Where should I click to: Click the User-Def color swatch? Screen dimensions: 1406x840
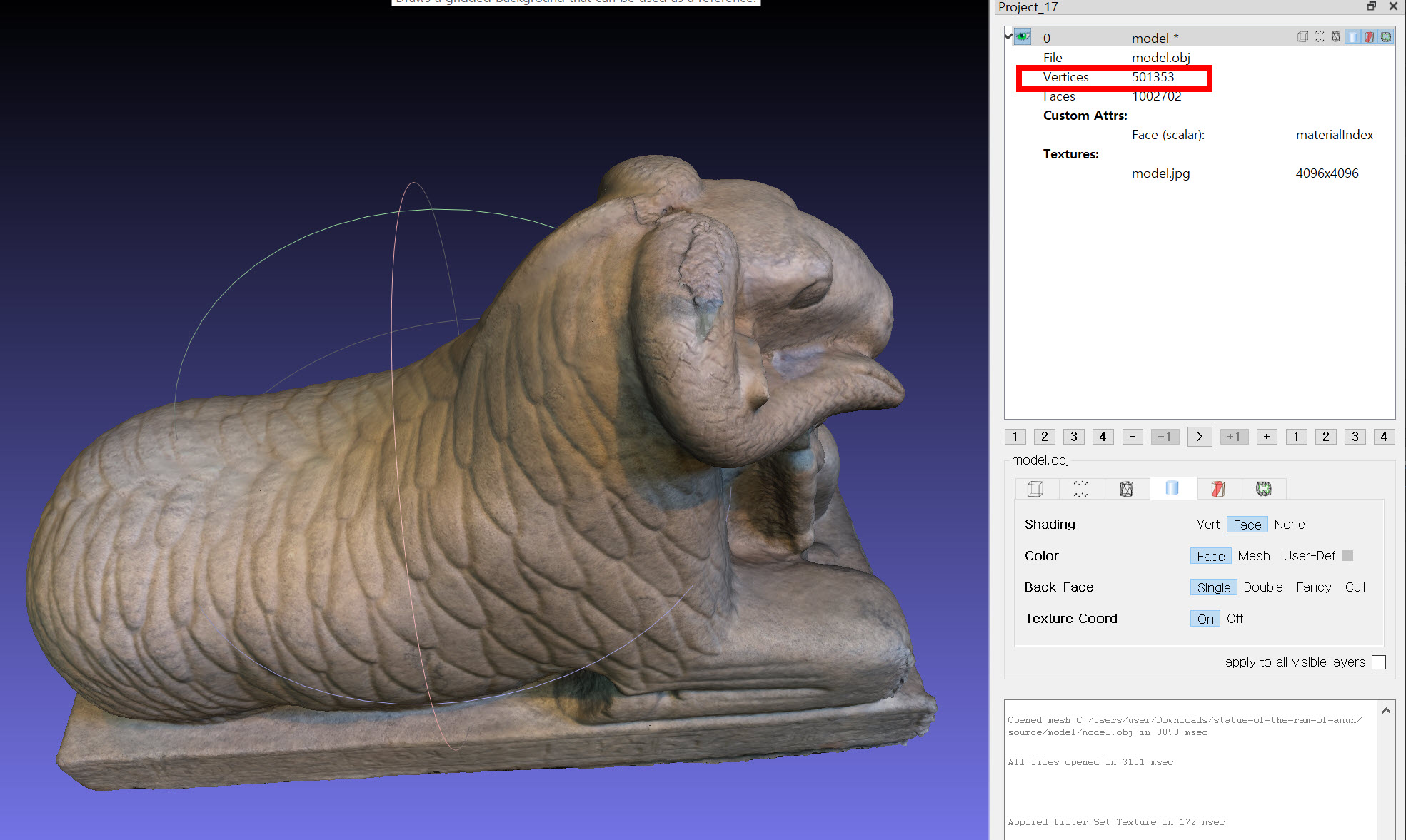1347,556
